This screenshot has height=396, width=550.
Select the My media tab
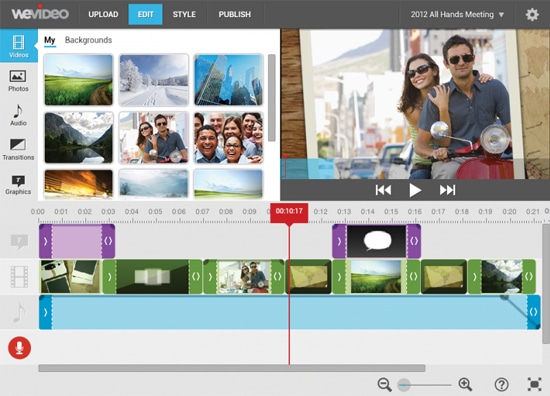[49, 40]
